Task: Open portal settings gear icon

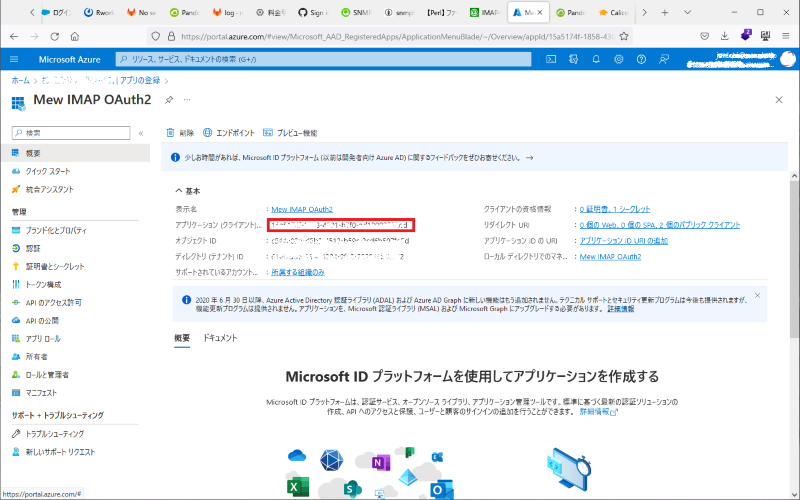Action: point(619,59)
